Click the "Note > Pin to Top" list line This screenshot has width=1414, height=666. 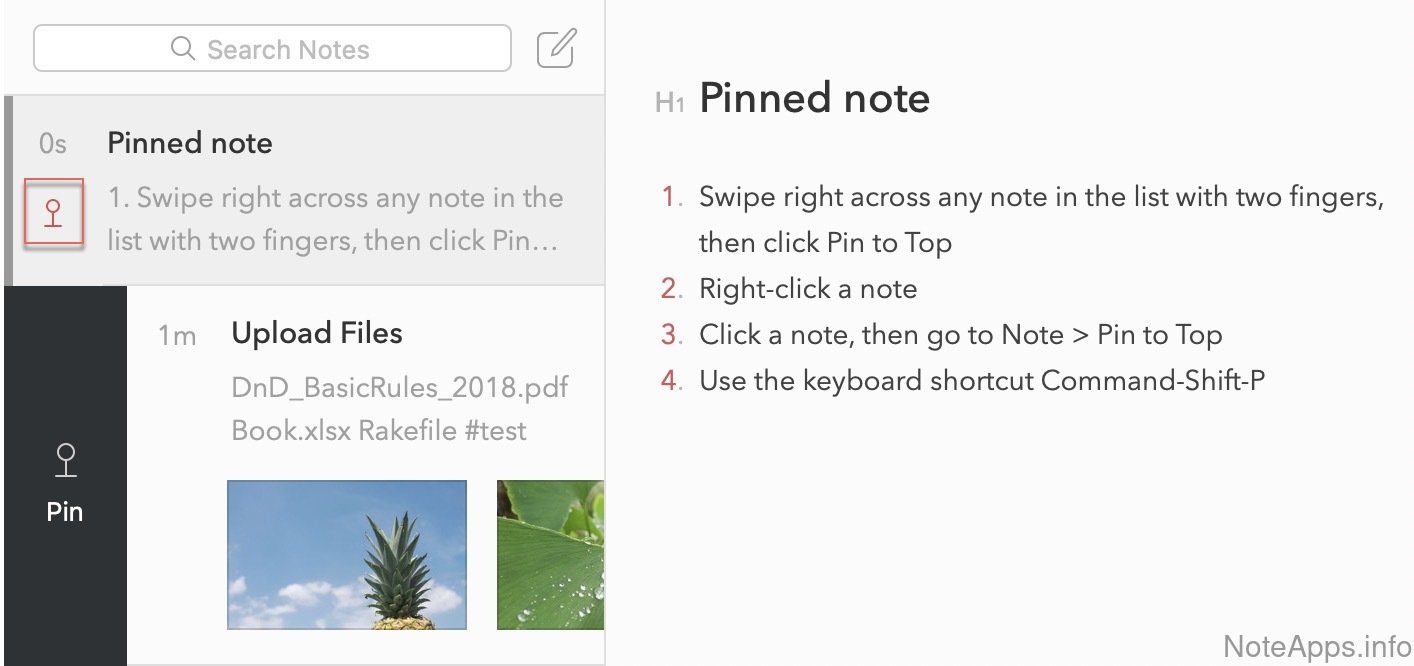pyautogui.click(x=960, y=335)
